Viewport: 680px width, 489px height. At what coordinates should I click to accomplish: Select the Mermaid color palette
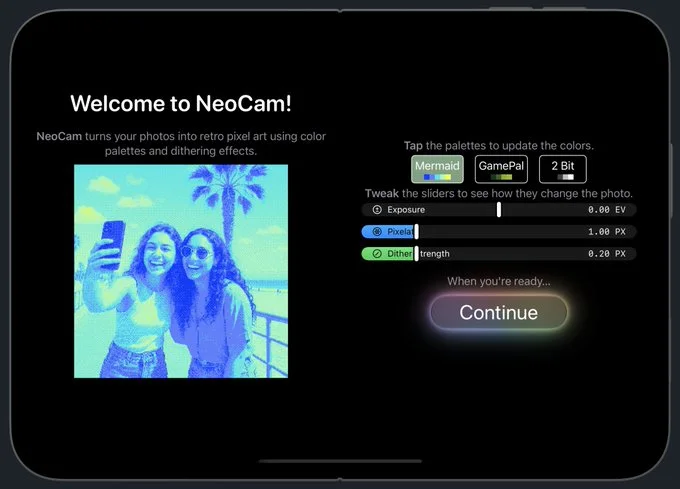coord(437,169)
